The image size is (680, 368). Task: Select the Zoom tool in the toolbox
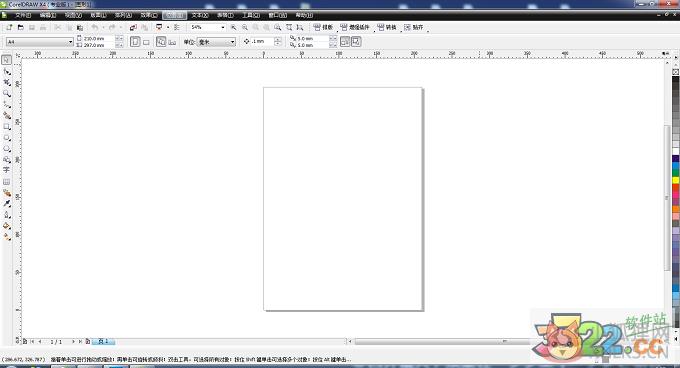pyautogui.click(x=7, y=93)
